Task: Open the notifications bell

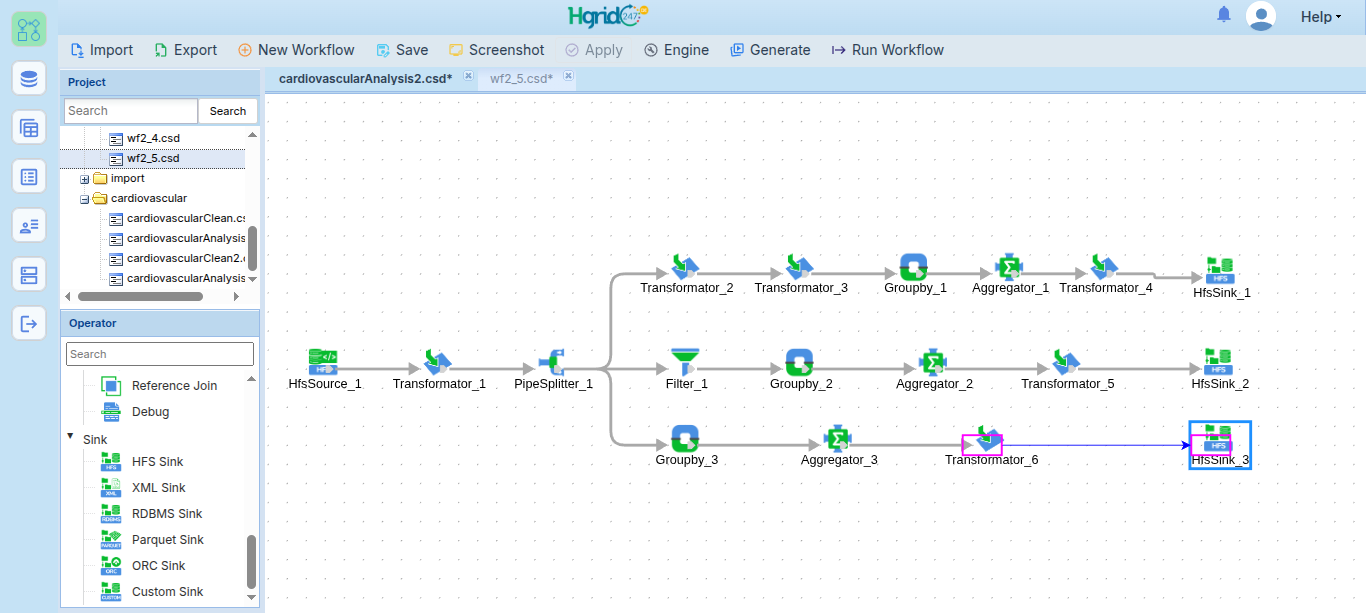Action: pos(1224,15)
